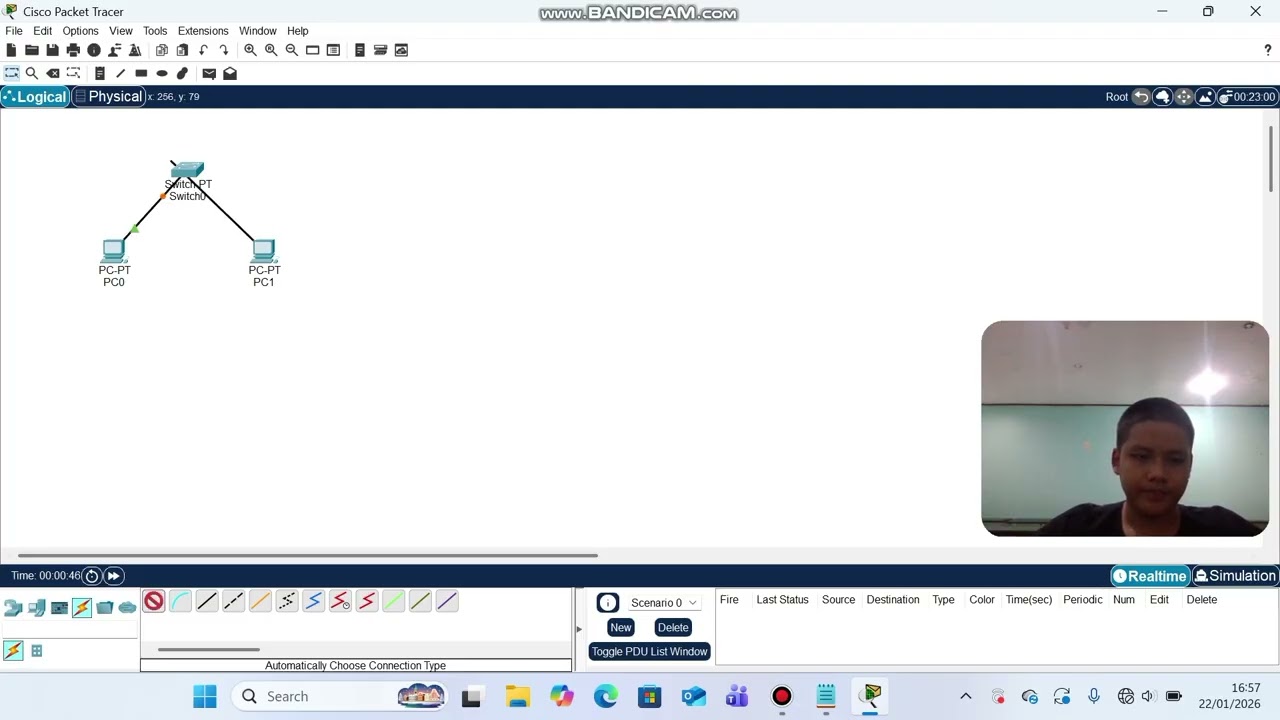The width and height of the screenshot is (1280, 720).
Task: Click the scenario info icon button
Action: pos(608,603)
